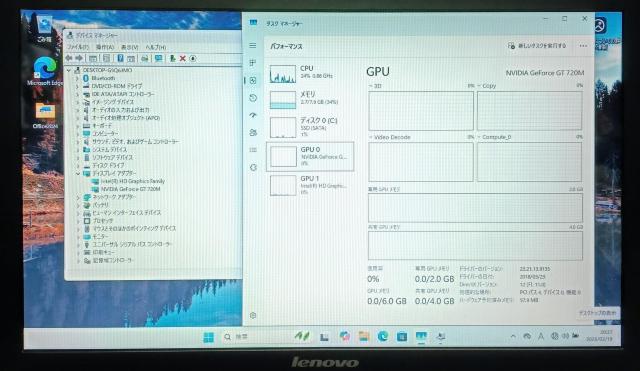Open App history icon in Task Manager
This screenshot has width=640, height=371.
pyautogui.click(x=253, y=98)
